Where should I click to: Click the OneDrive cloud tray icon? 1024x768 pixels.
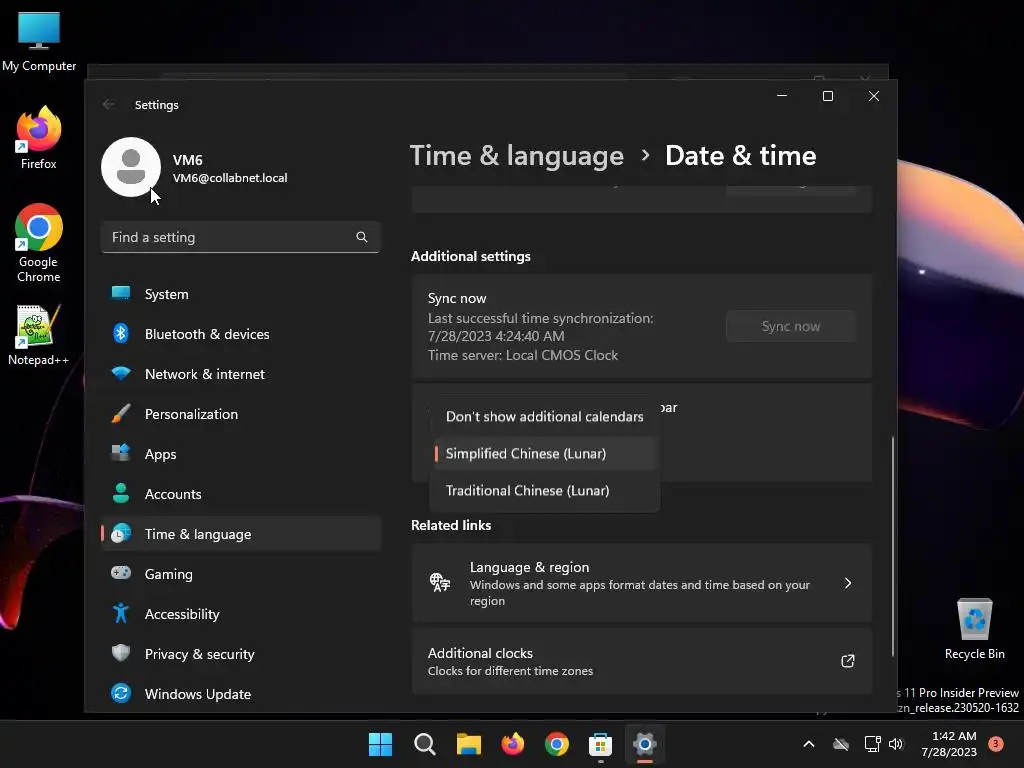(841, 744)
